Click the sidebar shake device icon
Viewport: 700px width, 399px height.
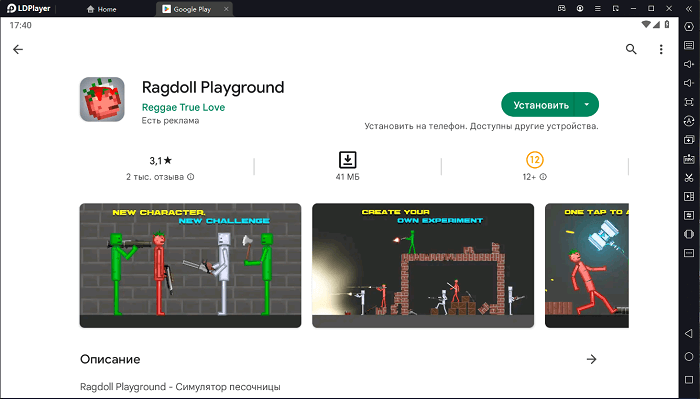(689, 234)
